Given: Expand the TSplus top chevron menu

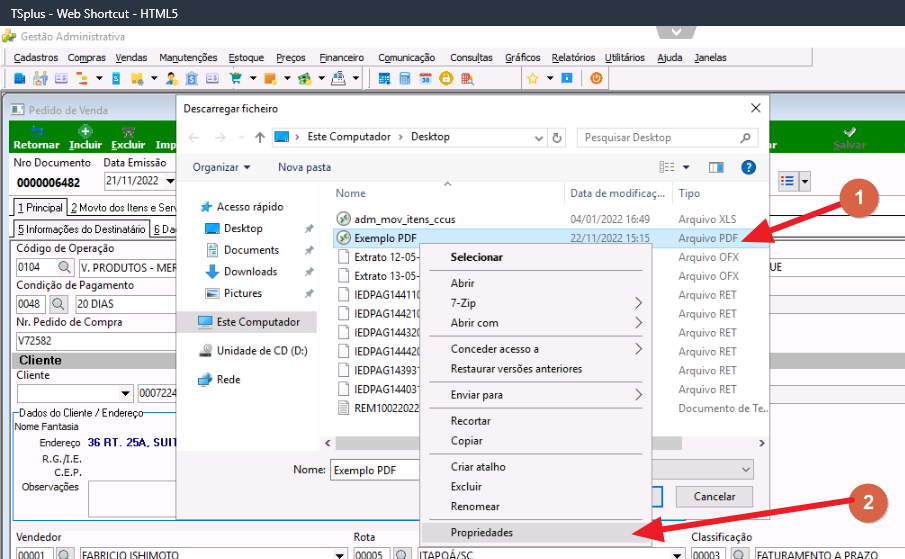Looking at the screenshot, I should (x=676, y=32).
